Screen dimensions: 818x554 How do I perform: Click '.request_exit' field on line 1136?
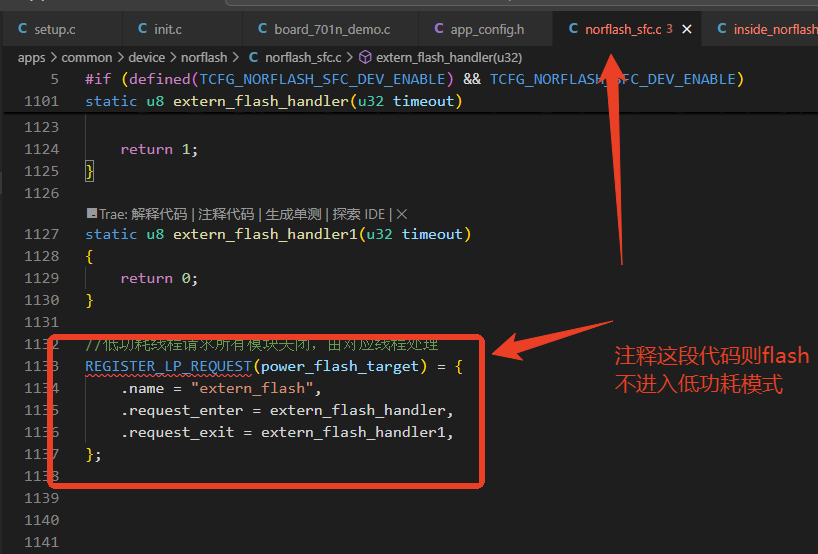[x=177, y=432]
